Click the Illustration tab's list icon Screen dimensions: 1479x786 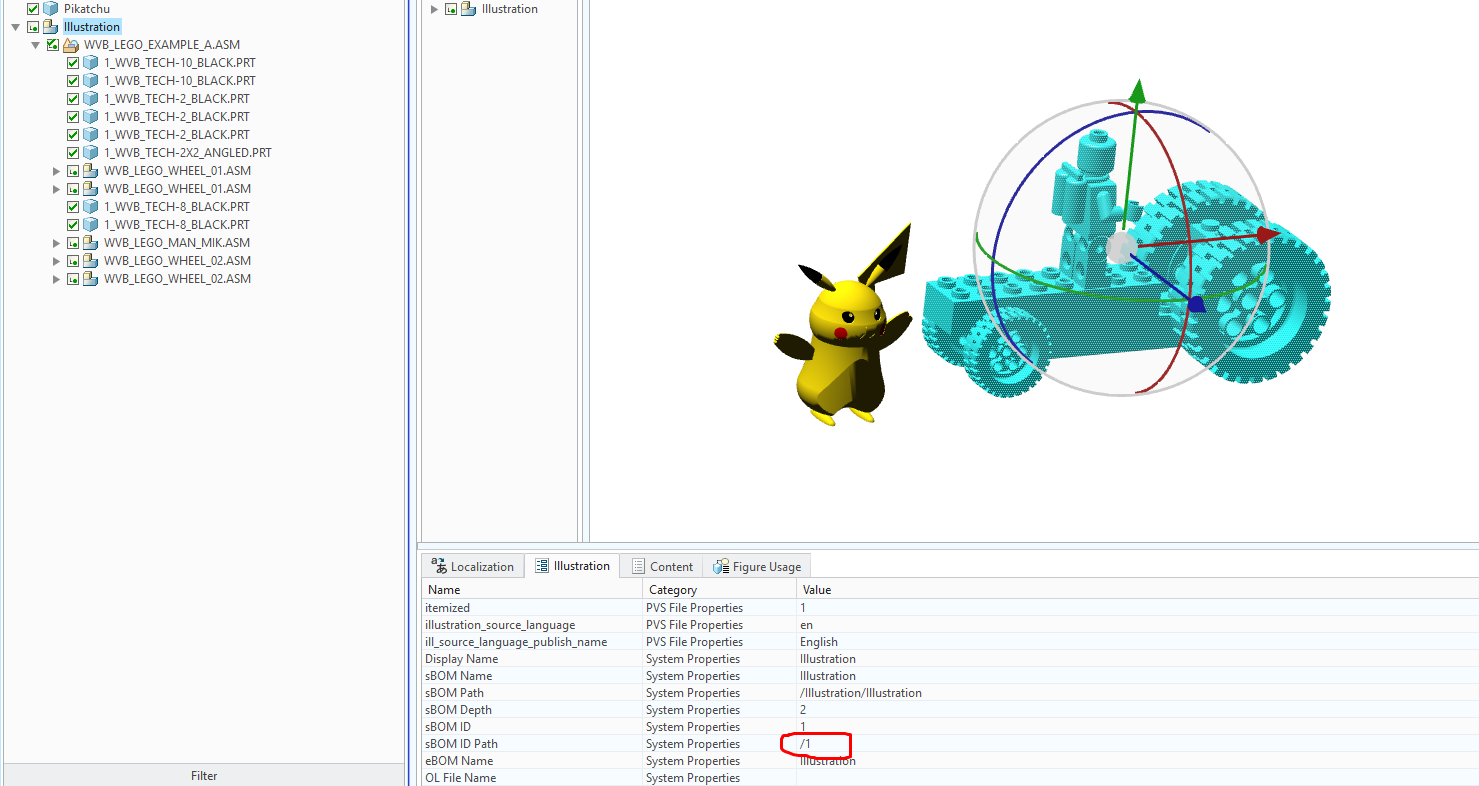(x=542, y=566)
